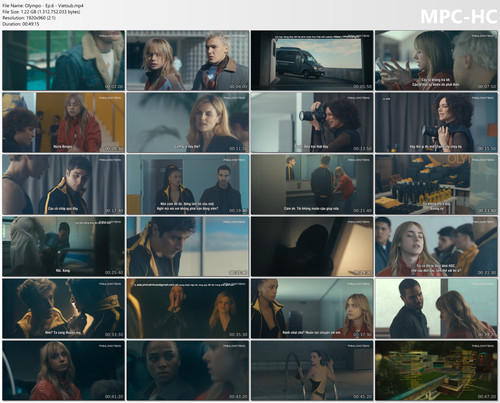Select the thumbnail stamped 00:02:00
This screenshot has width=500, height=403.
(x=64, y=60)
